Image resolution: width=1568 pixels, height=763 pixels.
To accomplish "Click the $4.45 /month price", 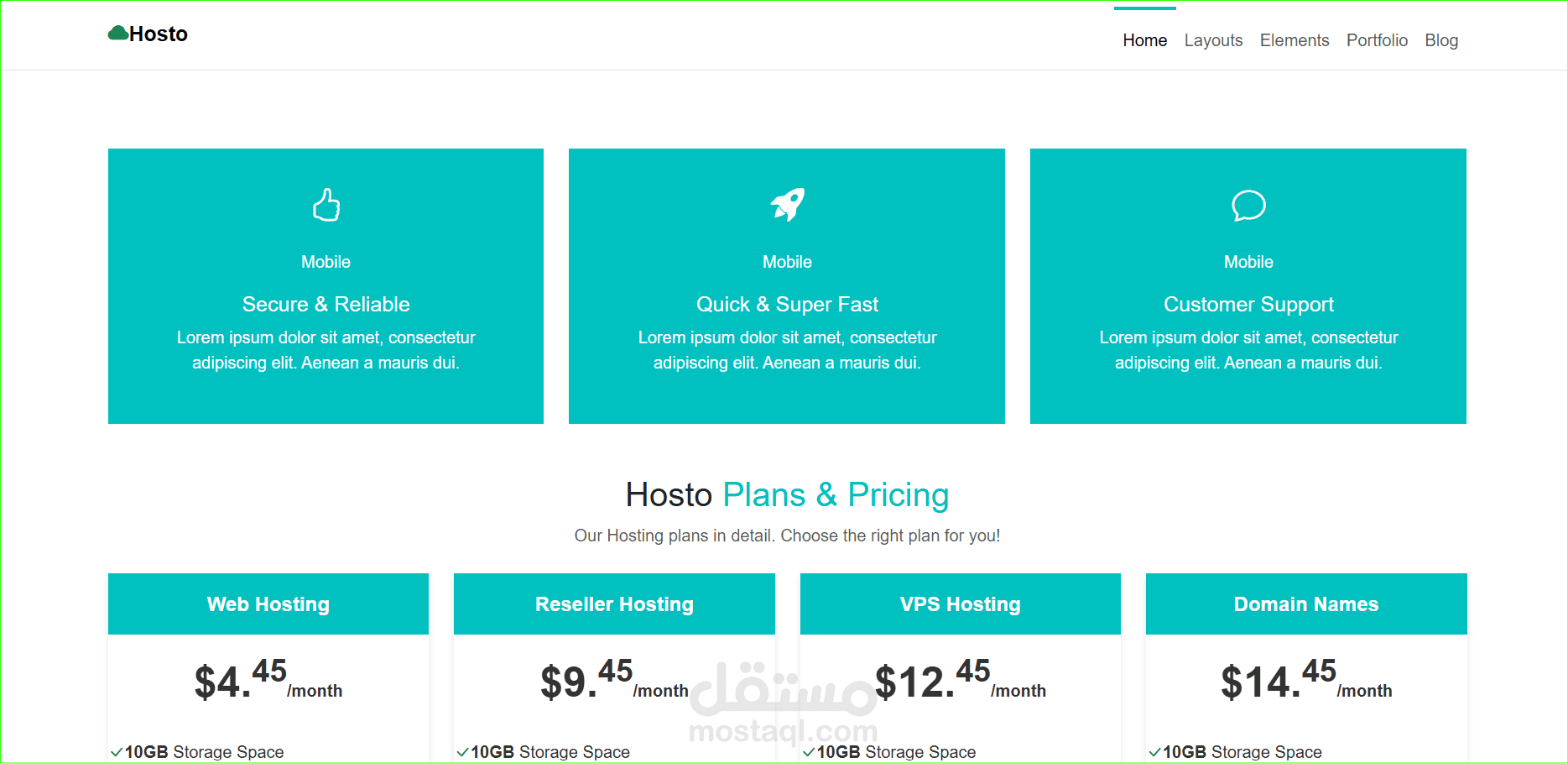I will tap(268, 680).
